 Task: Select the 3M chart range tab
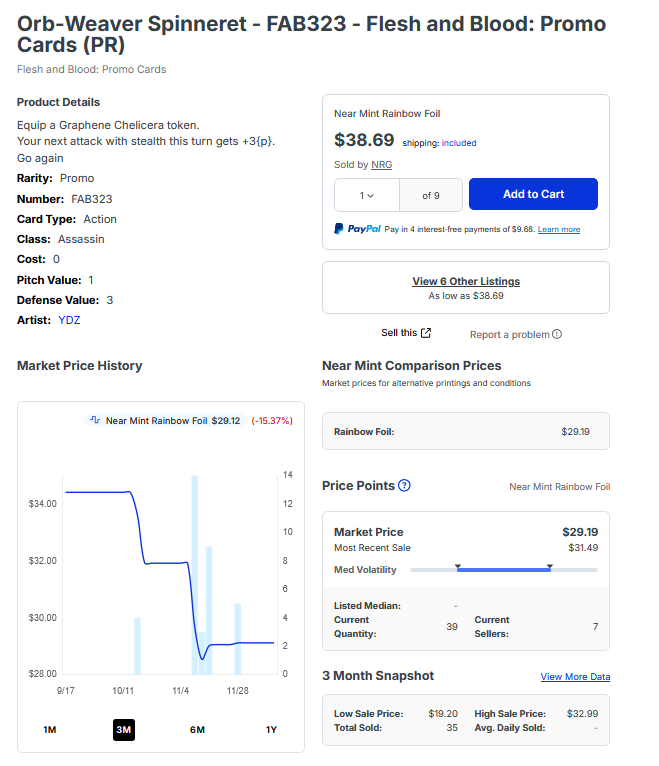coord(124,729)
